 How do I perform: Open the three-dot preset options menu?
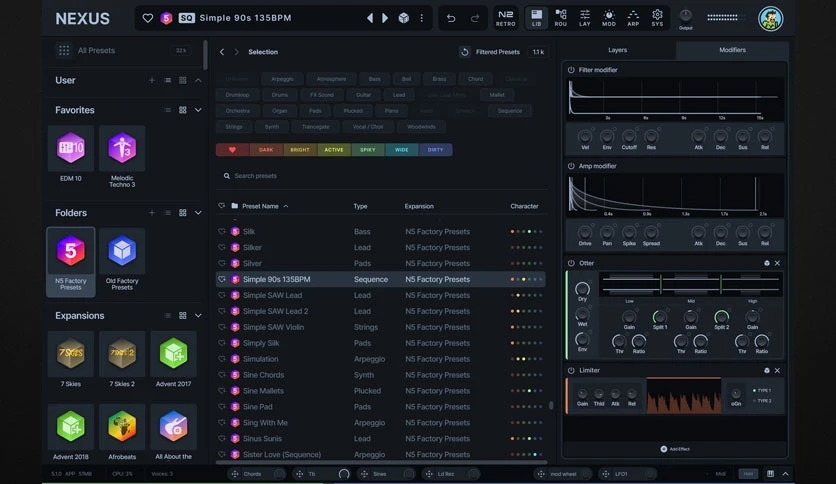coord(422,18)
